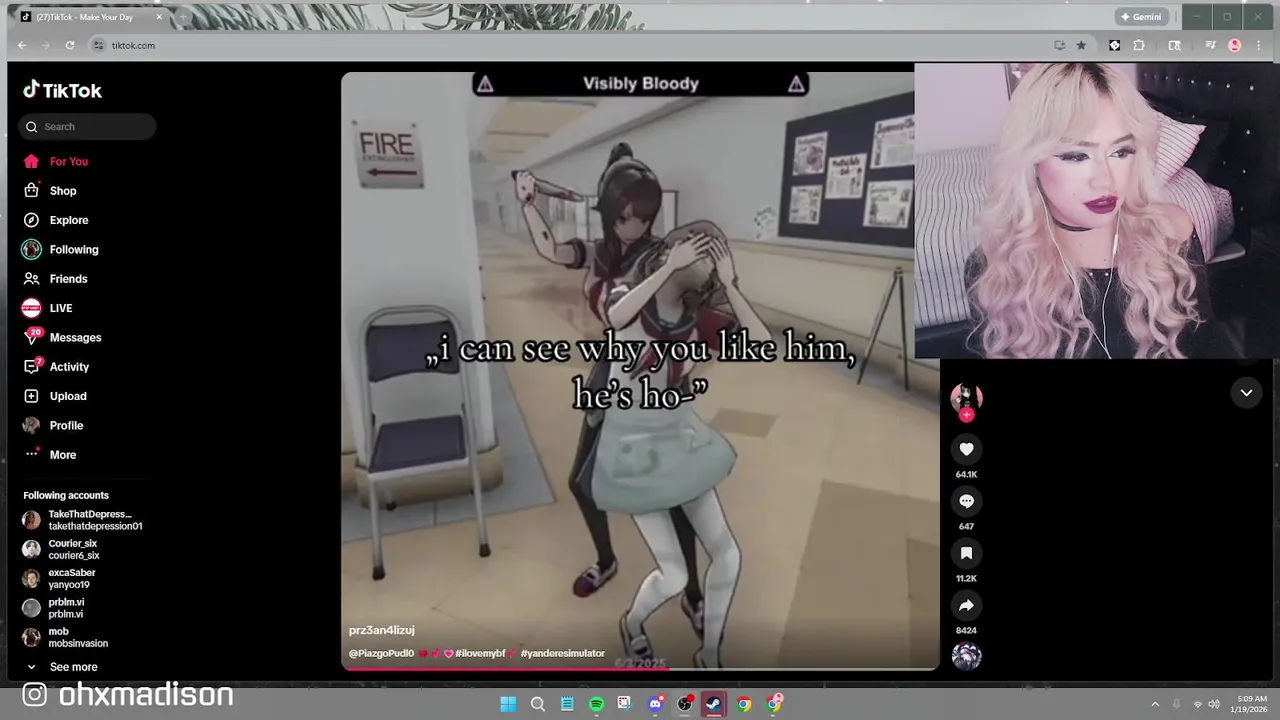Open Chrome profile avatar menu
Screen dimensions: 1280x720
click(x=1234, y=45)
